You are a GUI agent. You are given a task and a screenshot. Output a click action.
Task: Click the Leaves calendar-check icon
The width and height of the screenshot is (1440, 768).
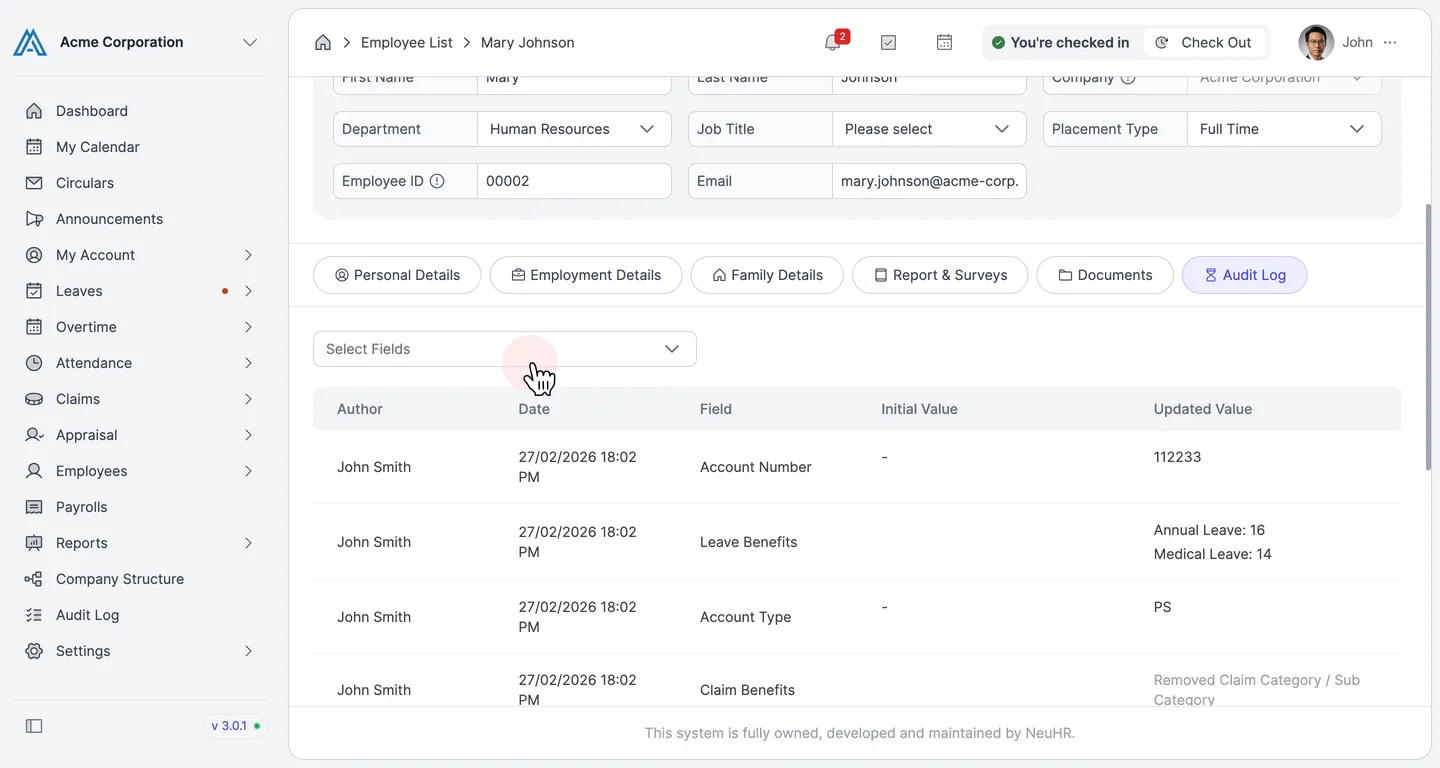point(34,291)
